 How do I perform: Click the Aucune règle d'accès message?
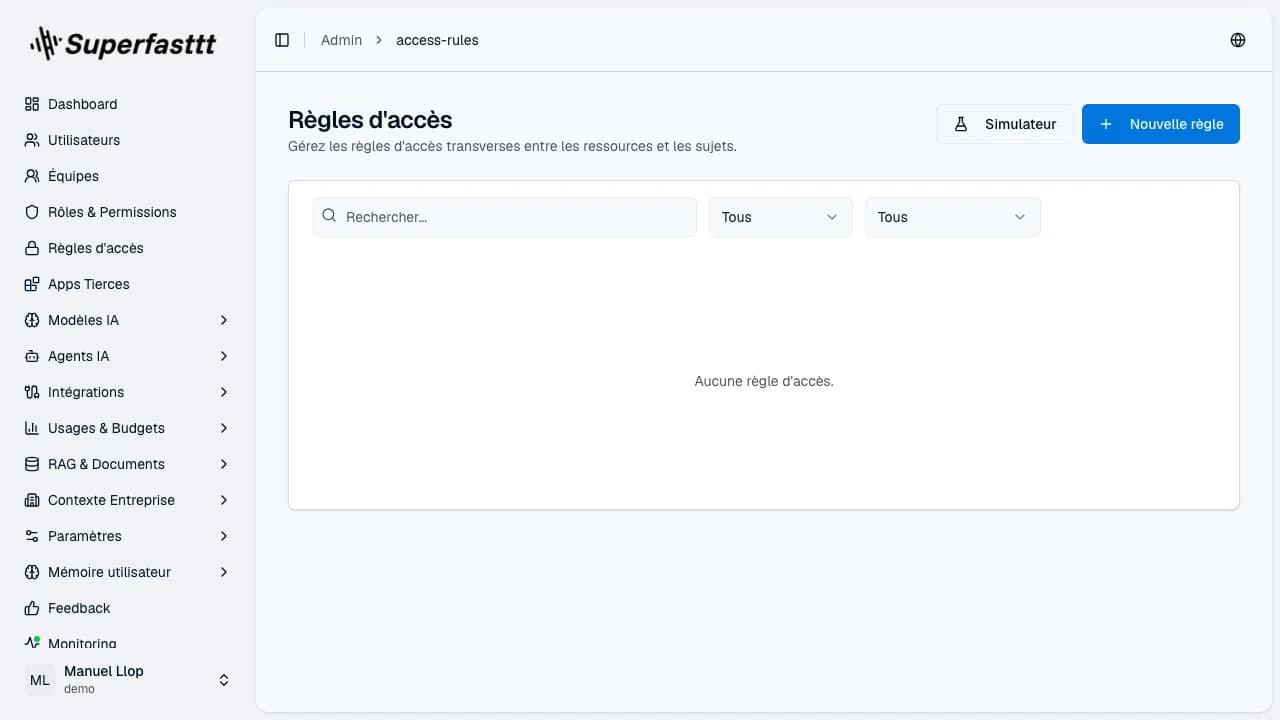pyautogui.click(x=764, y=381)
